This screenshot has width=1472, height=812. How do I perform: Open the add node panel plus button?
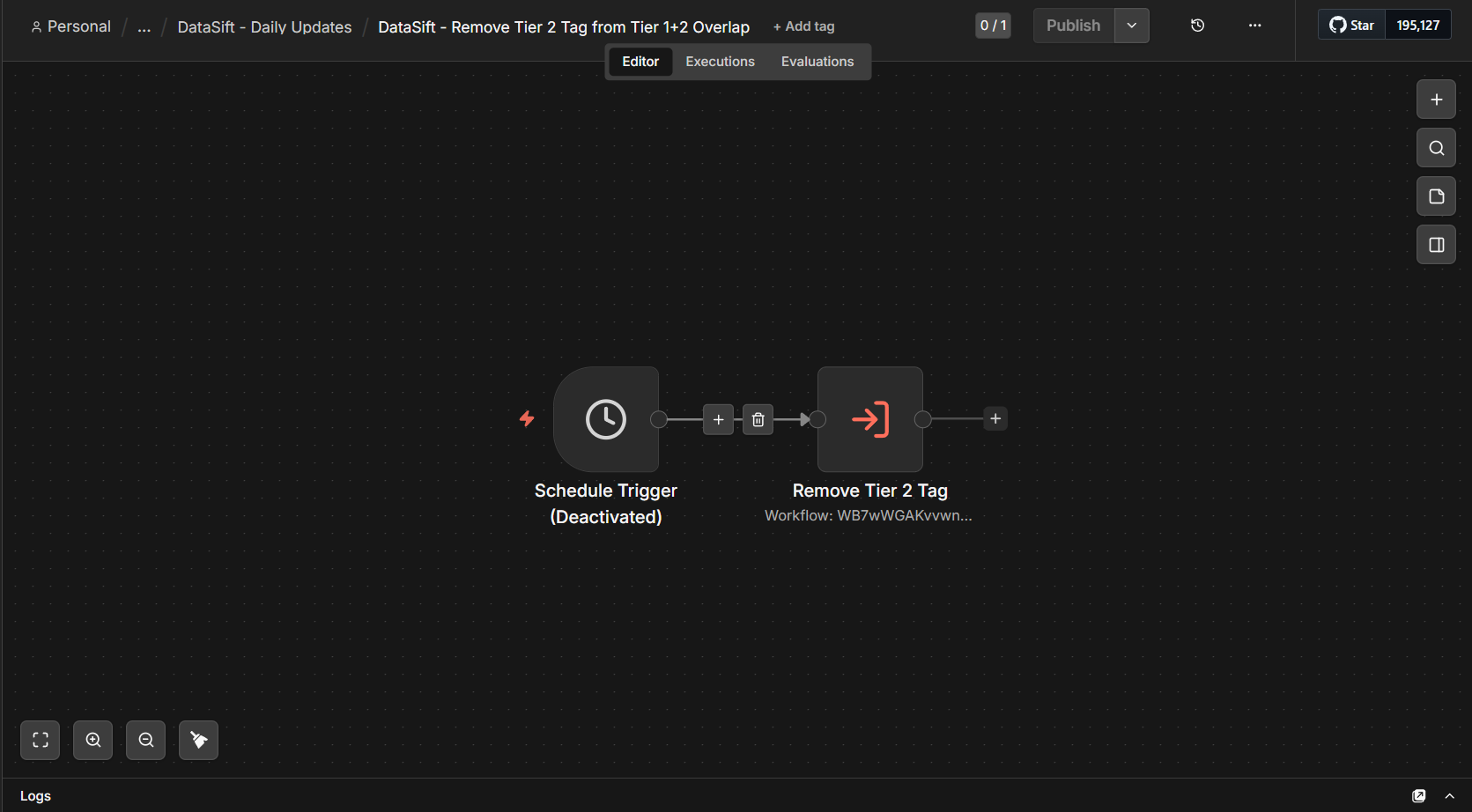pyautogui.click(x=1436, y=100)
